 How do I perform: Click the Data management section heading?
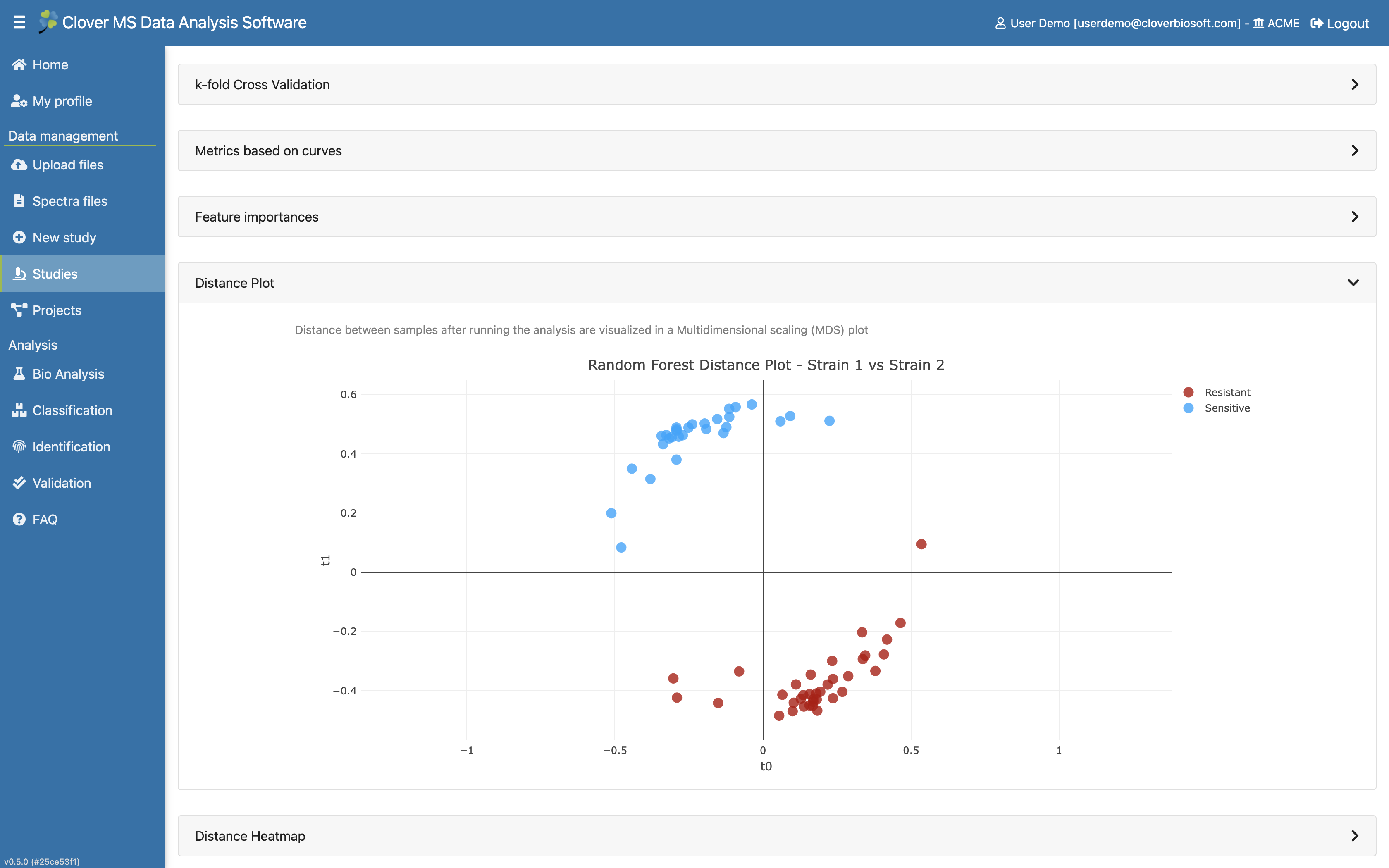pyautogui.click(x=62, y=136)
